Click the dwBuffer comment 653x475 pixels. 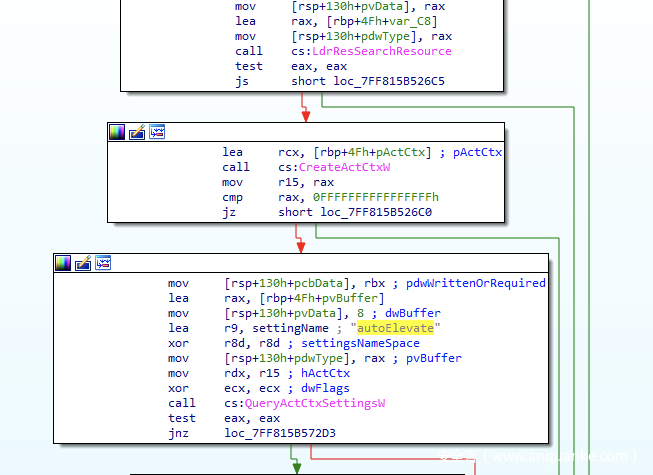[413, 313]
